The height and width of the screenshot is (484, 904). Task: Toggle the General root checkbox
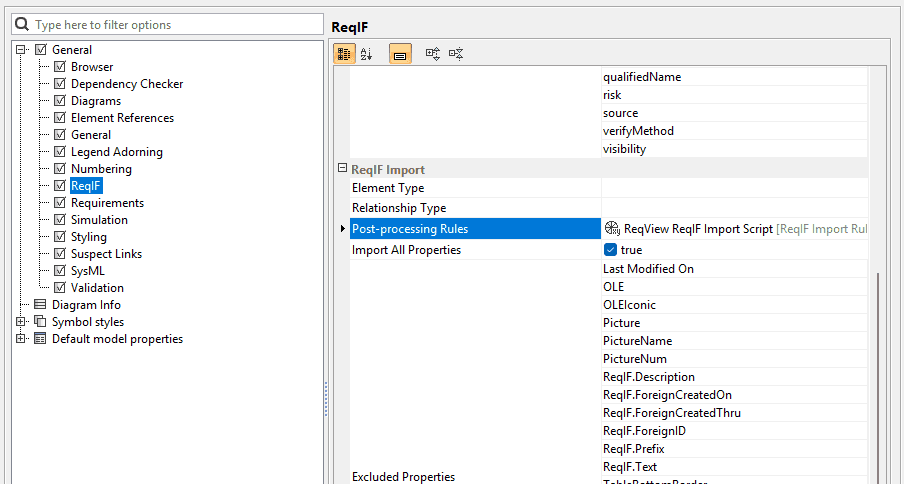point(40,50)
